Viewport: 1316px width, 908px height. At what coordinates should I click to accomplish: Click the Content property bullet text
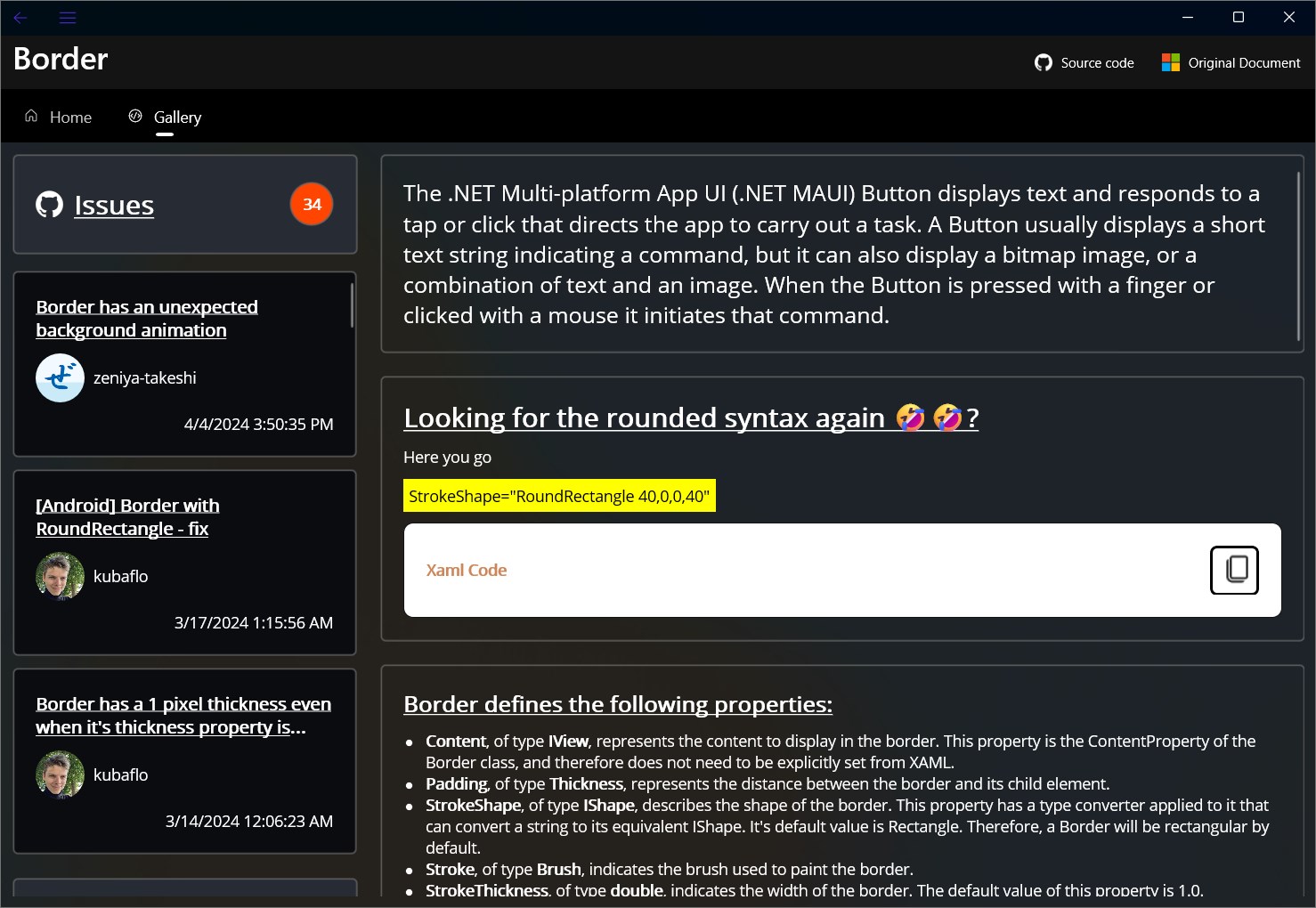[x=841, y=751]
